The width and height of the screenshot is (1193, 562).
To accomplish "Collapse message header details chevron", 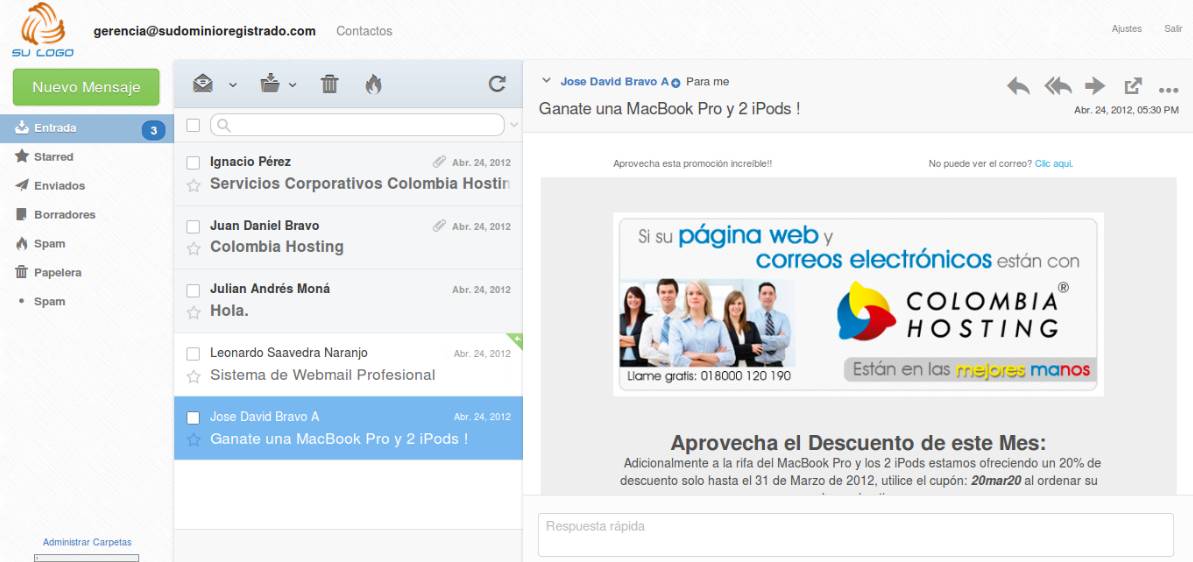I will click(546, 81).
